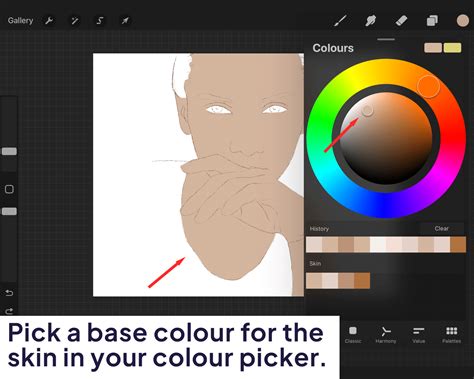This screenshot has width=474, height=379.
Task: Pick the first History swatch
Action: point(314,244)
